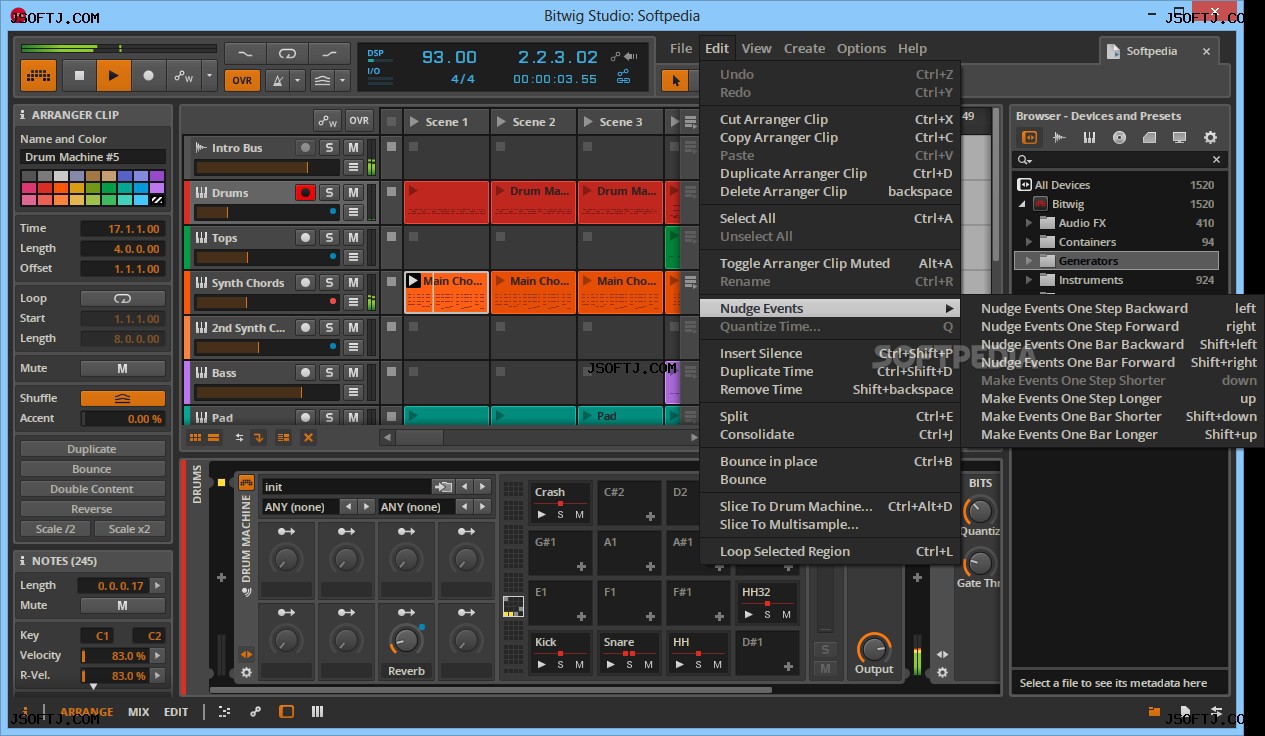Click automation write button in transport
Screen dimensions: 1265x736
(x=183, y=76)
